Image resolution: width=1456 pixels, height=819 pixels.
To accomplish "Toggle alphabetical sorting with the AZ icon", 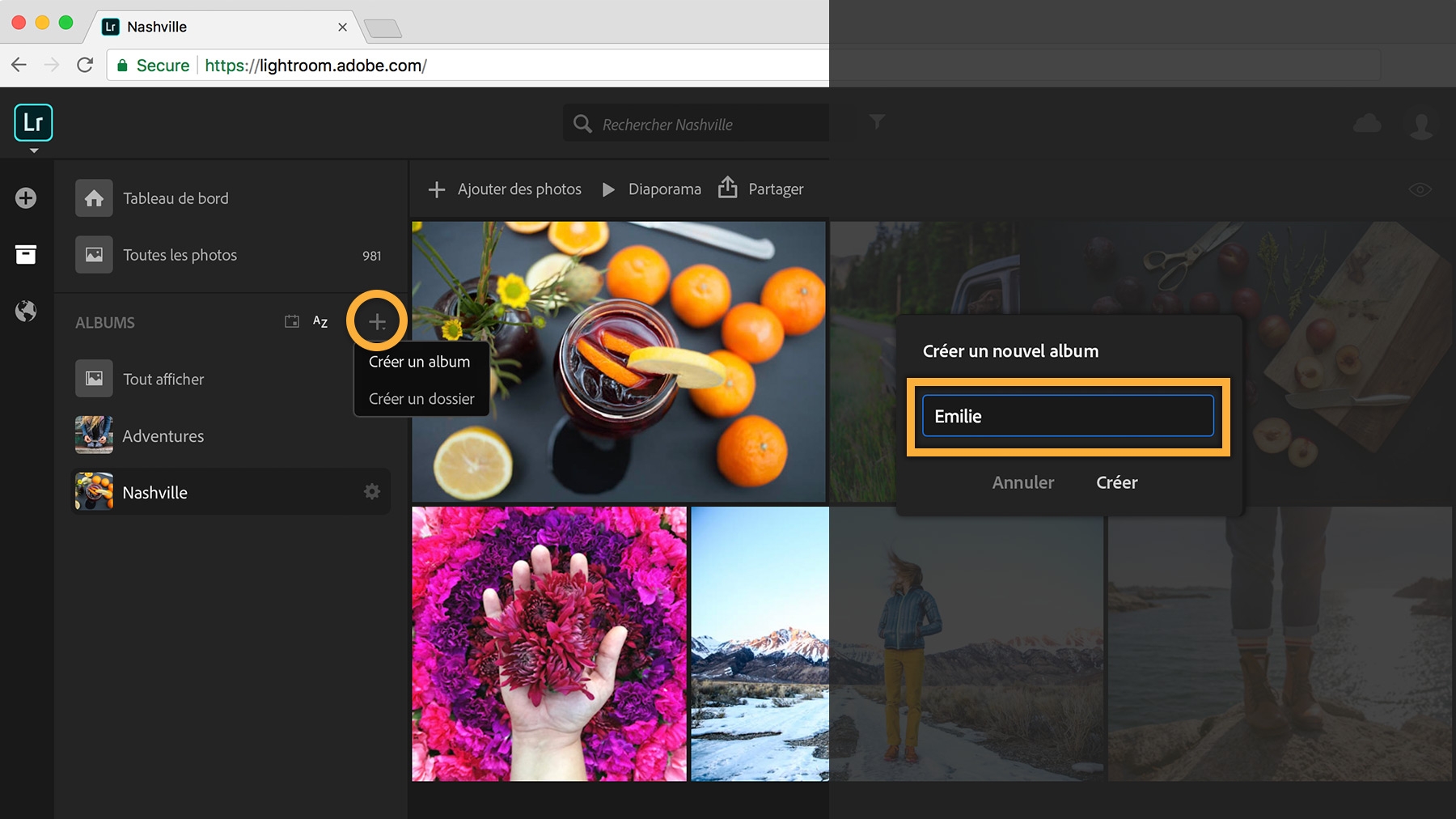I will coord(319,321).
